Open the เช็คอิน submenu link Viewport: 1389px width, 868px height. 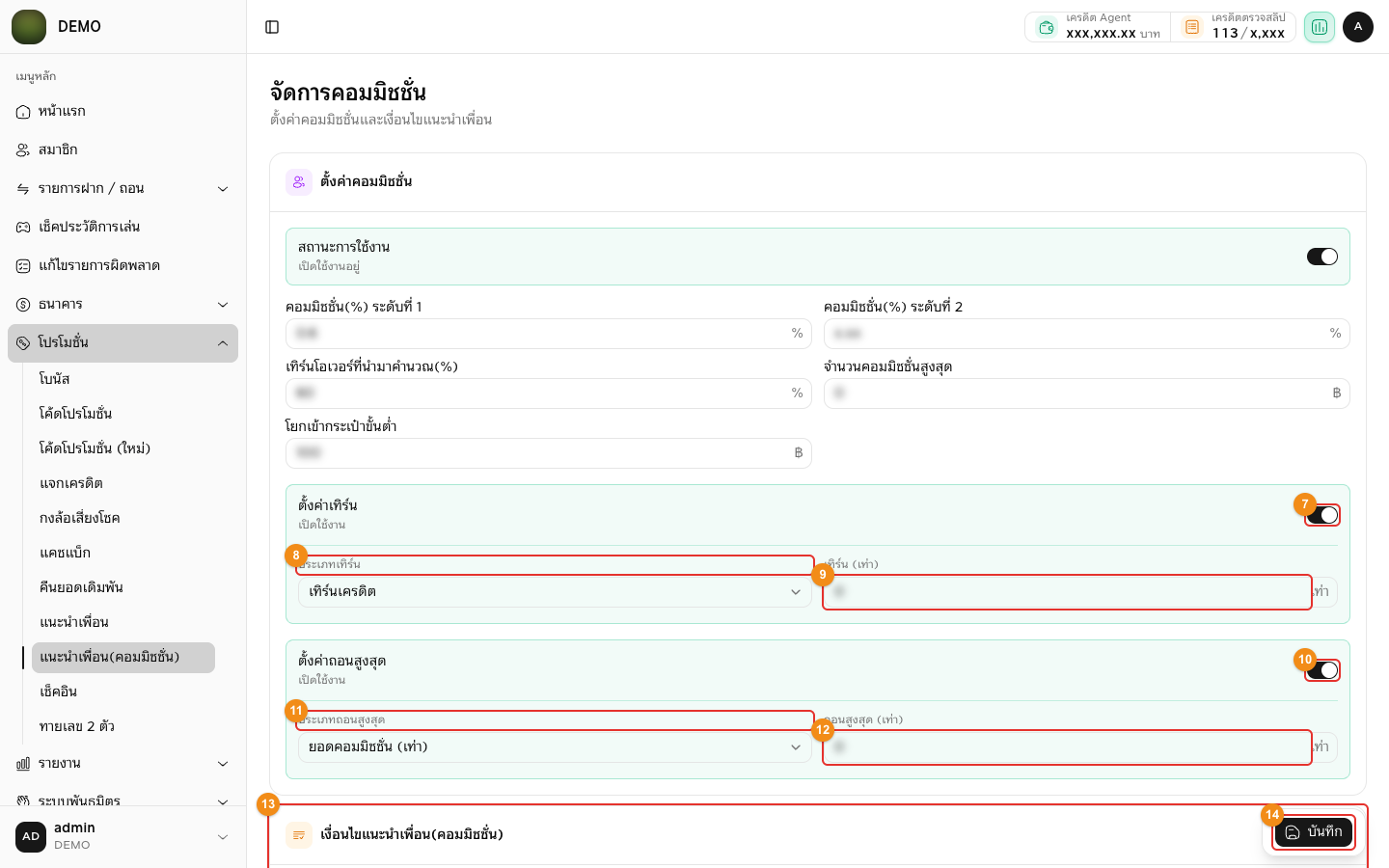[x=123, y=692]
